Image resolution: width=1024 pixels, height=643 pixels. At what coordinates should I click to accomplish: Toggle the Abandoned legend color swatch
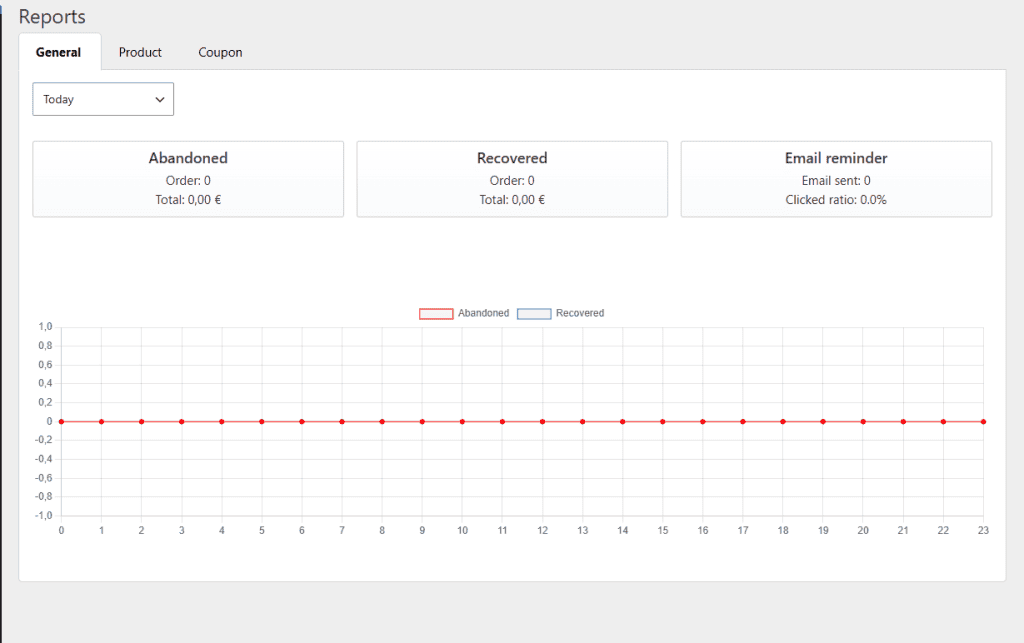[x=436, y=314]
